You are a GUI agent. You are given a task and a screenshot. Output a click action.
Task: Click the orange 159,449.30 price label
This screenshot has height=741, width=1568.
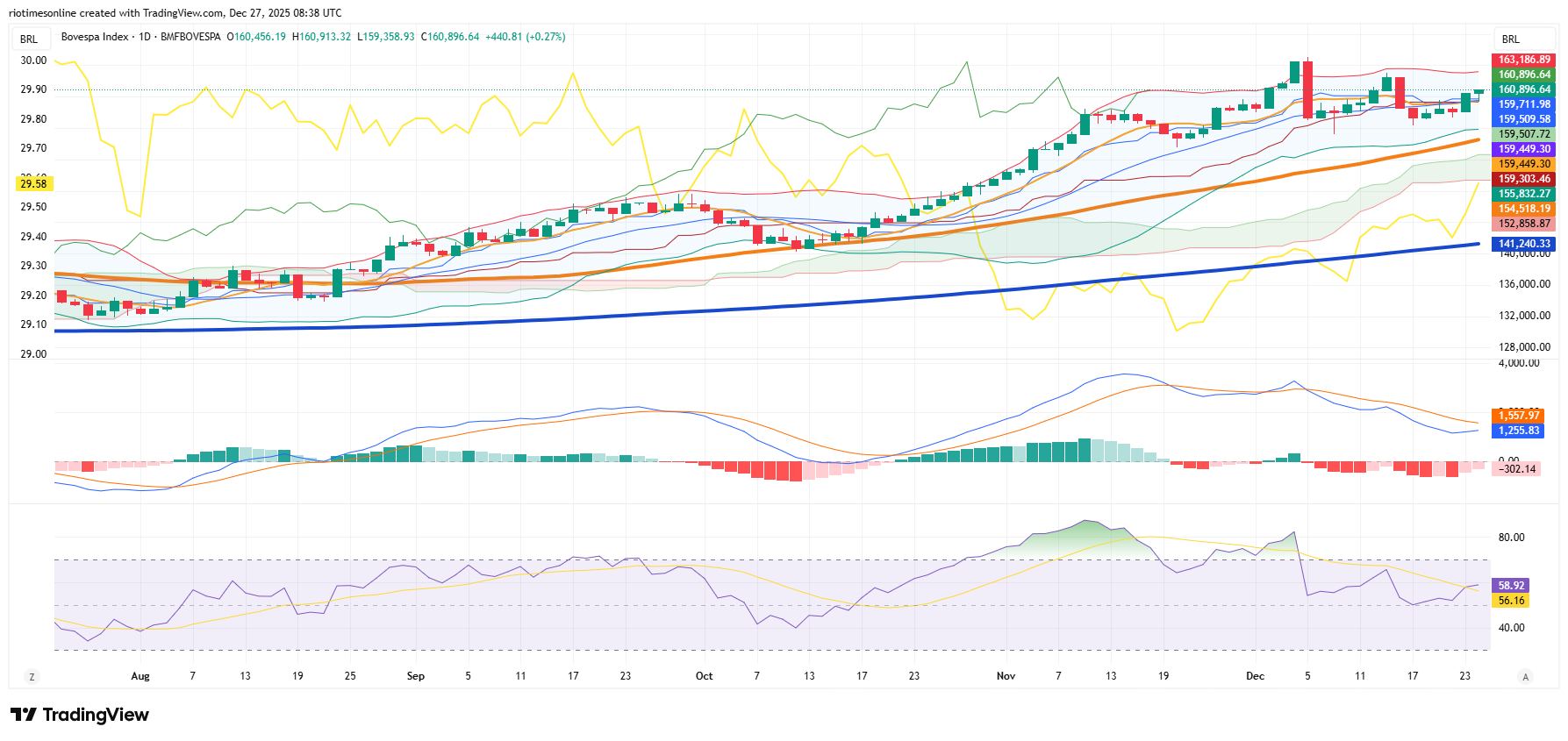click(1524, 164)
